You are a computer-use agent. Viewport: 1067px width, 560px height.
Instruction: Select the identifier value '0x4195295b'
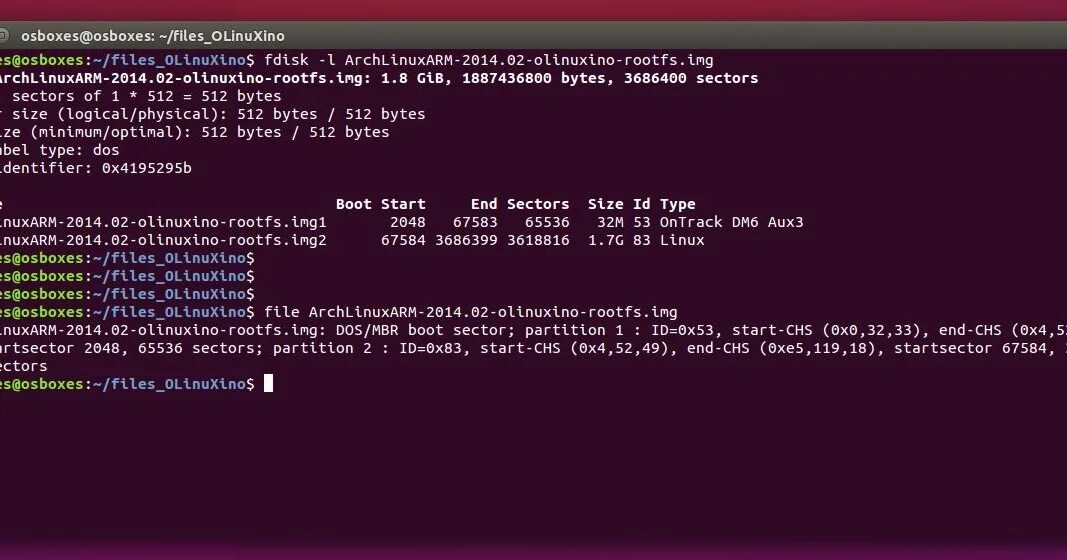(x=147, y=168)
